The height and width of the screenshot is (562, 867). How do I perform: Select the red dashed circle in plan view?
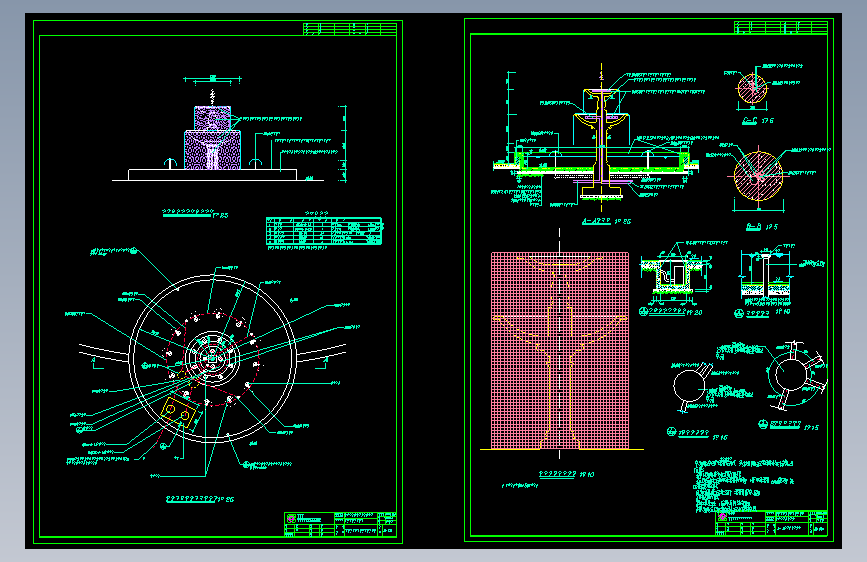tap(213, 358)
